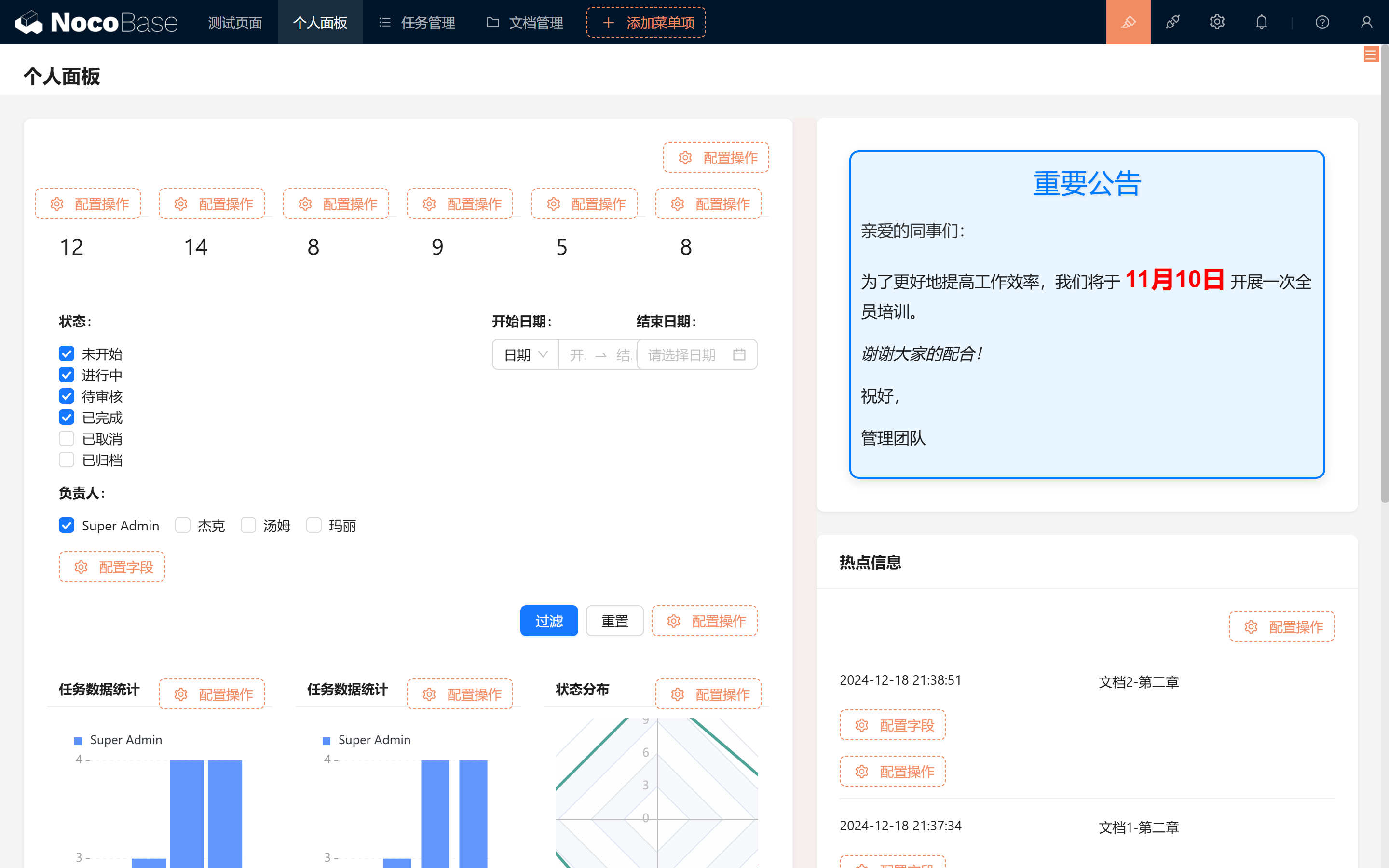Click gear icon of 配置操作 above value 5
This screenshot has width=1389, height=868.
click(x=553, y=204)
